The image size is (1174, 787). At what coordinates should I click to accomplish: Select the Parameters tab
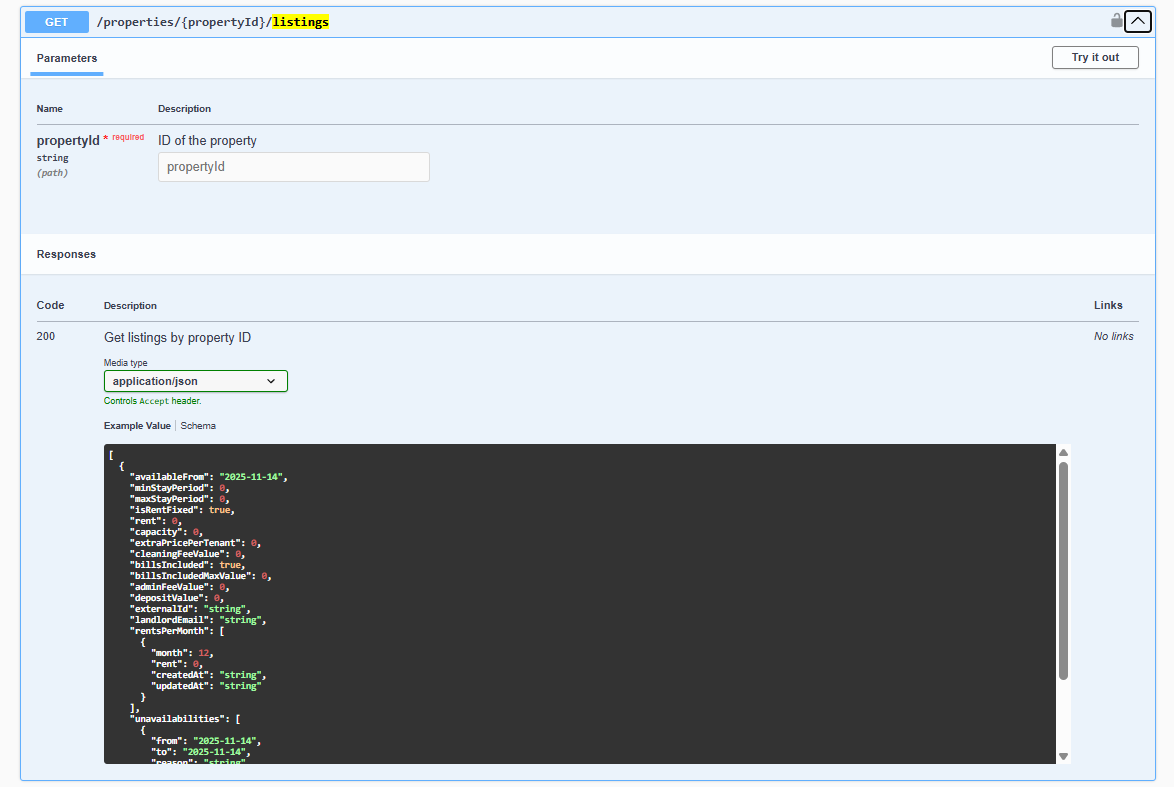click(67, 58)
